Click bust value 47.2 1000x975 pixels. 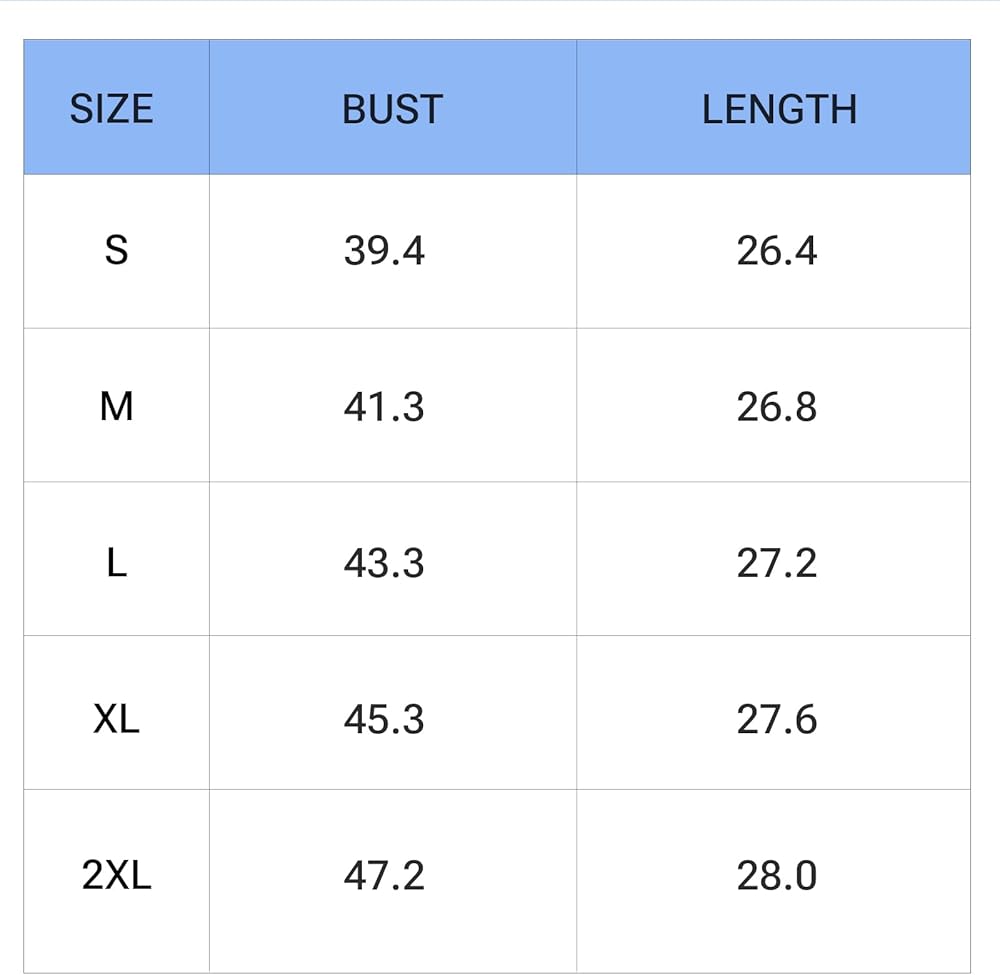click(x=384, y=875)
